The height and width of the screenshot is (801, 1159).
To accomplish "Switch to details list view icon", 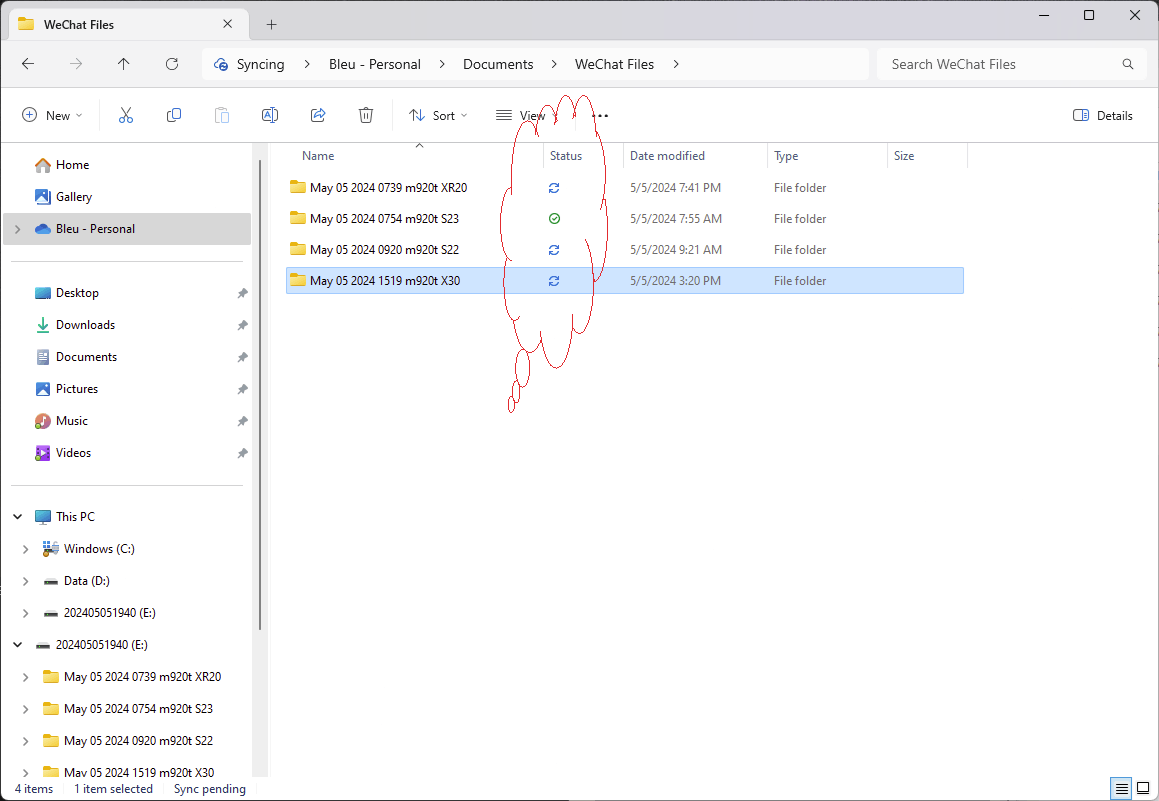I will click(x=1121, y=788).
